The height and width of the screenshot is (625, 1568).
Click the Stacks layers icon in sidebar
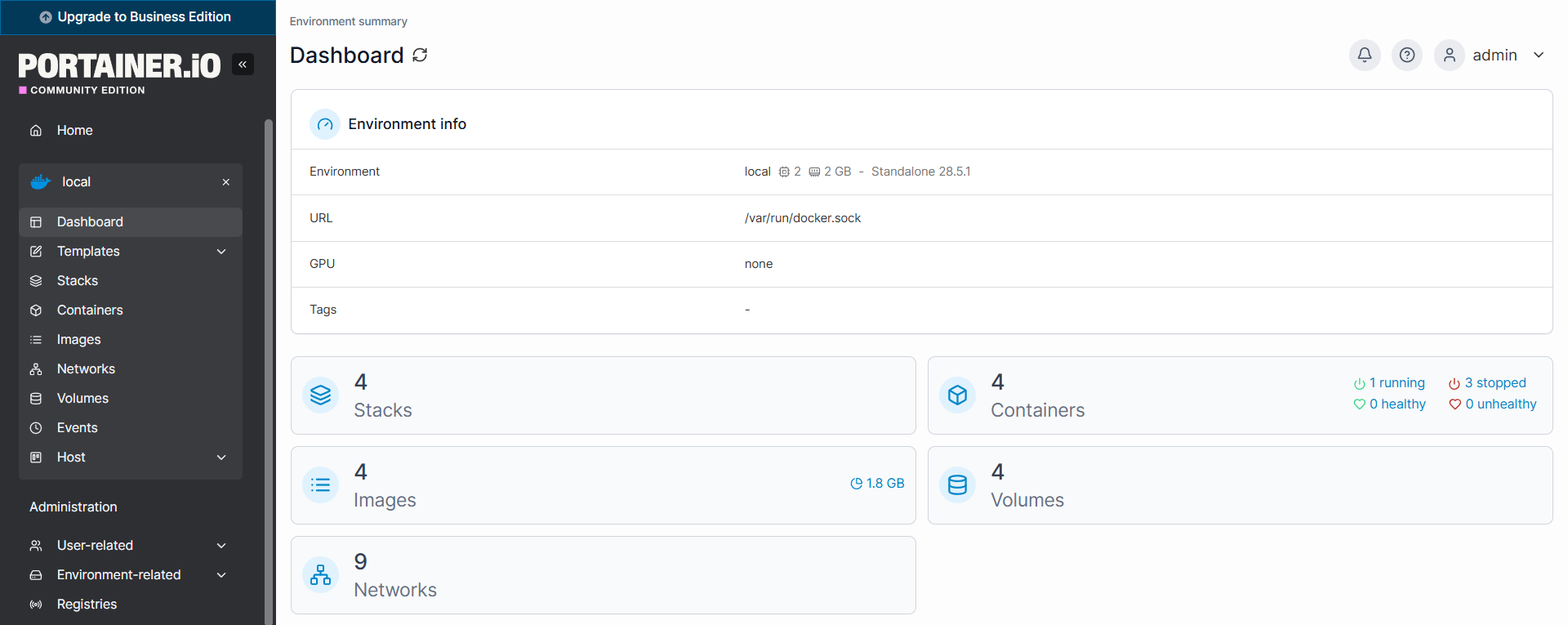(x=36, y=281)
